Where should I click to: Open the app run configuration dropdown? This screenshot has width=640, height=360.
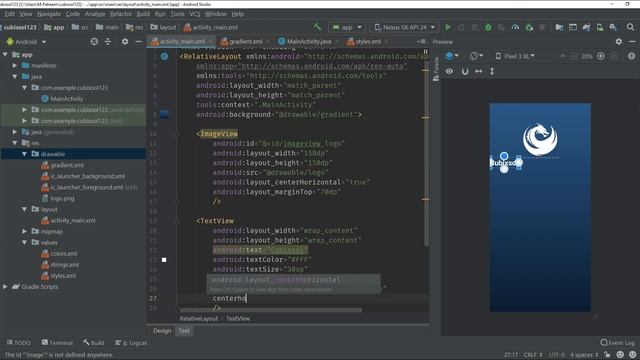pos(347,27)
